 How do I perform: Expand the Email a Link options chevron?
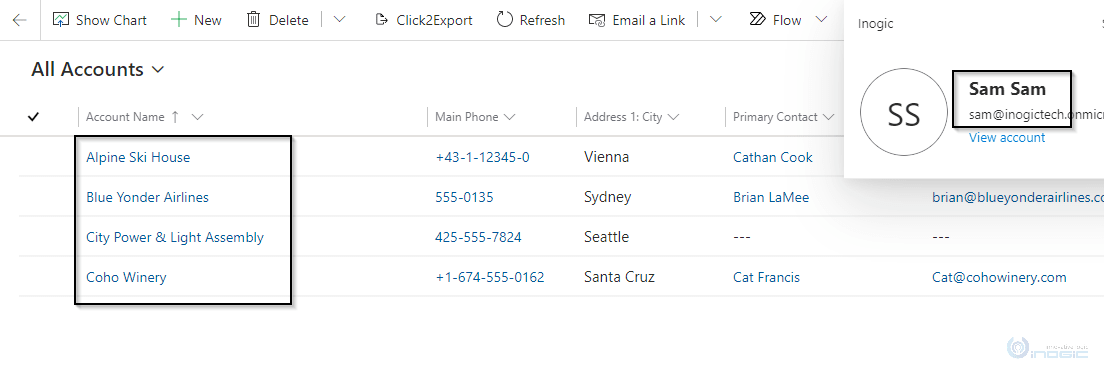click(x=715, y=20)
